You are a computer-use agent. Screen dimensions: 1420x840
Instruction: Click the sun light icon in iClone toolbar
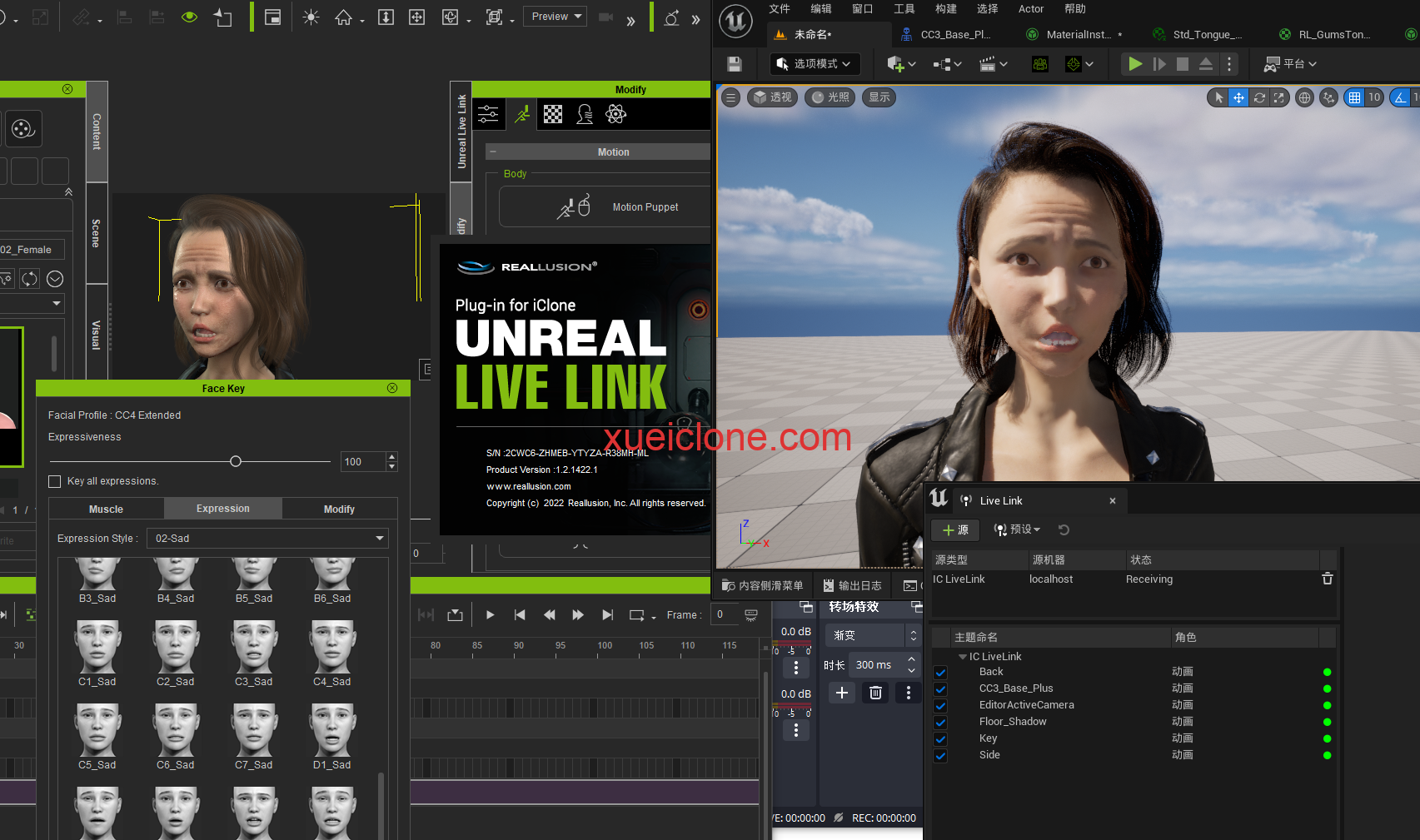click(311, 17)
